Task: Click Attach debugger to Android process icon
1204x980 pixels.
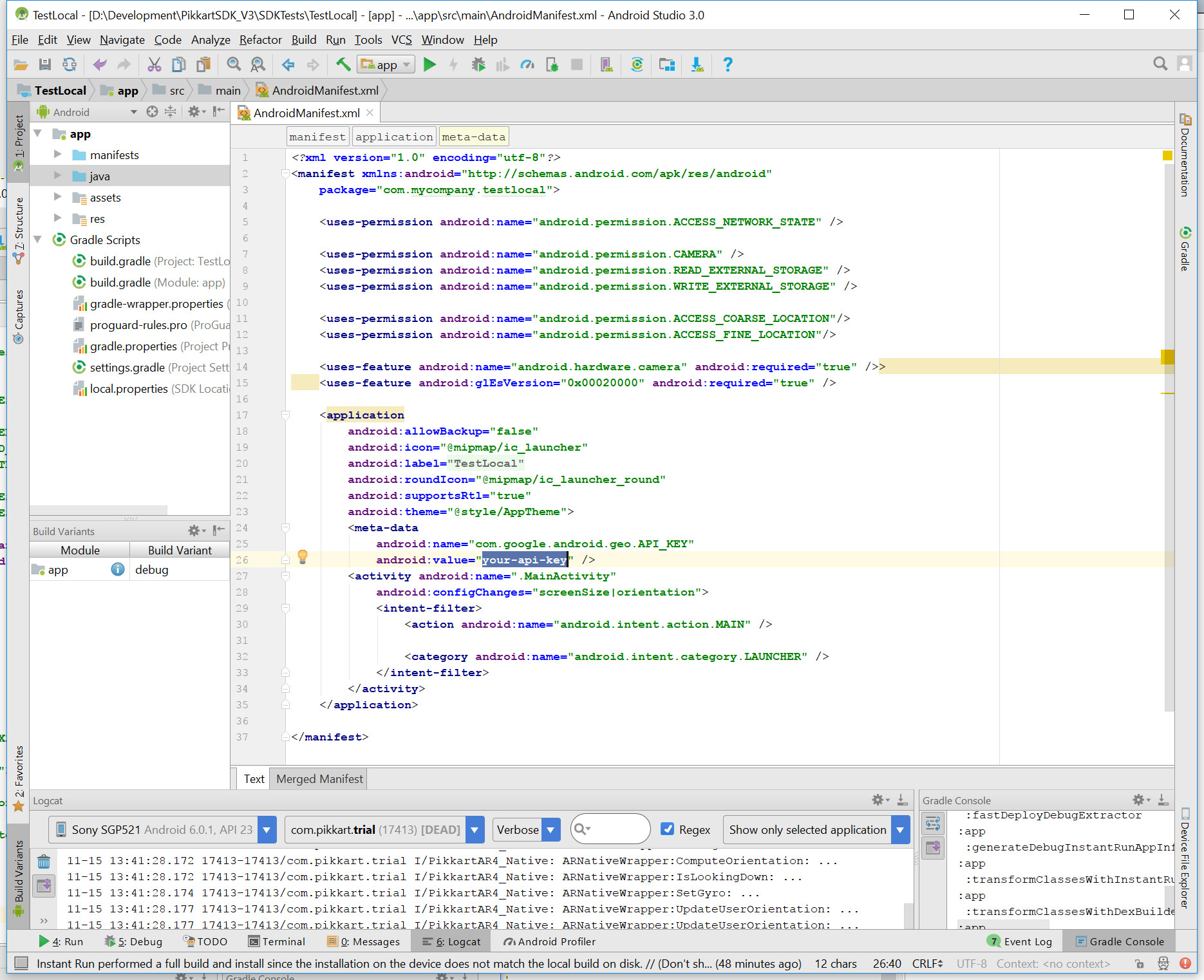Action: 552,64
